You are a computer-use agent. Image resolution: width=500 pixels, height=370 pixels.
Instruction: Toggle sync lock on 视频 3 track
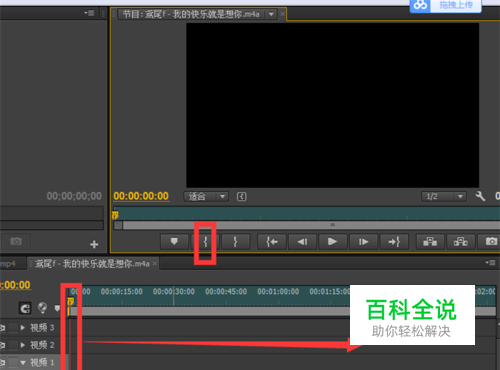pos(13,328)
